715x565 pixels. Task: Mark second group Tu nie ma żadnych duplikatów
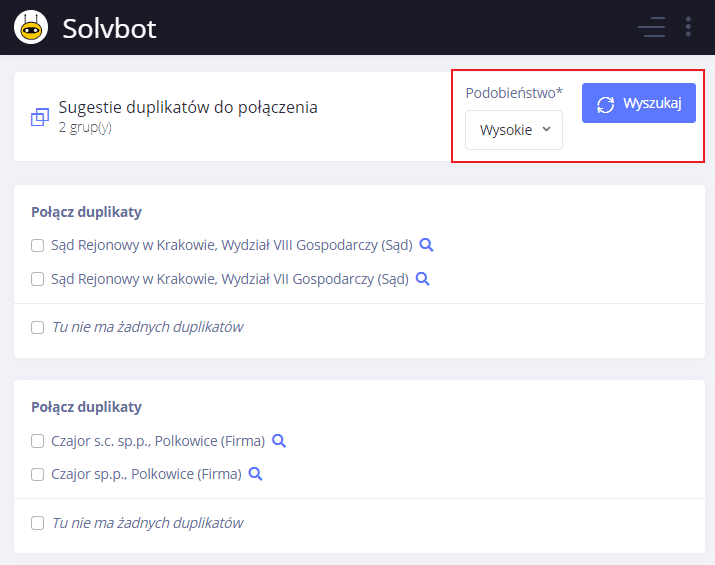(x=37, y=523)
